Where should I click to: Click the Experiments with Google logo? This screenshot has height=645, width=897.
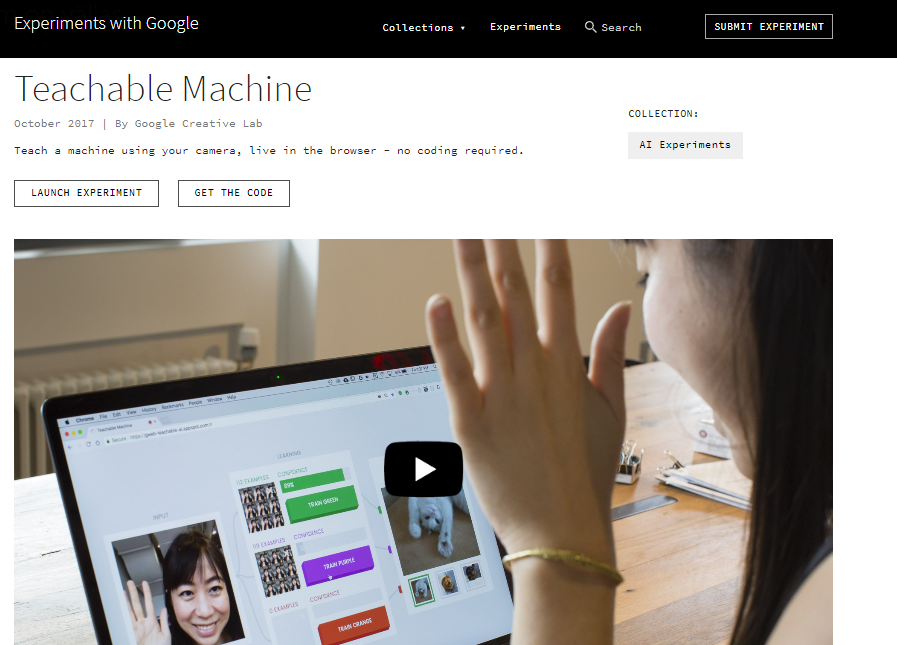(106, 23)
